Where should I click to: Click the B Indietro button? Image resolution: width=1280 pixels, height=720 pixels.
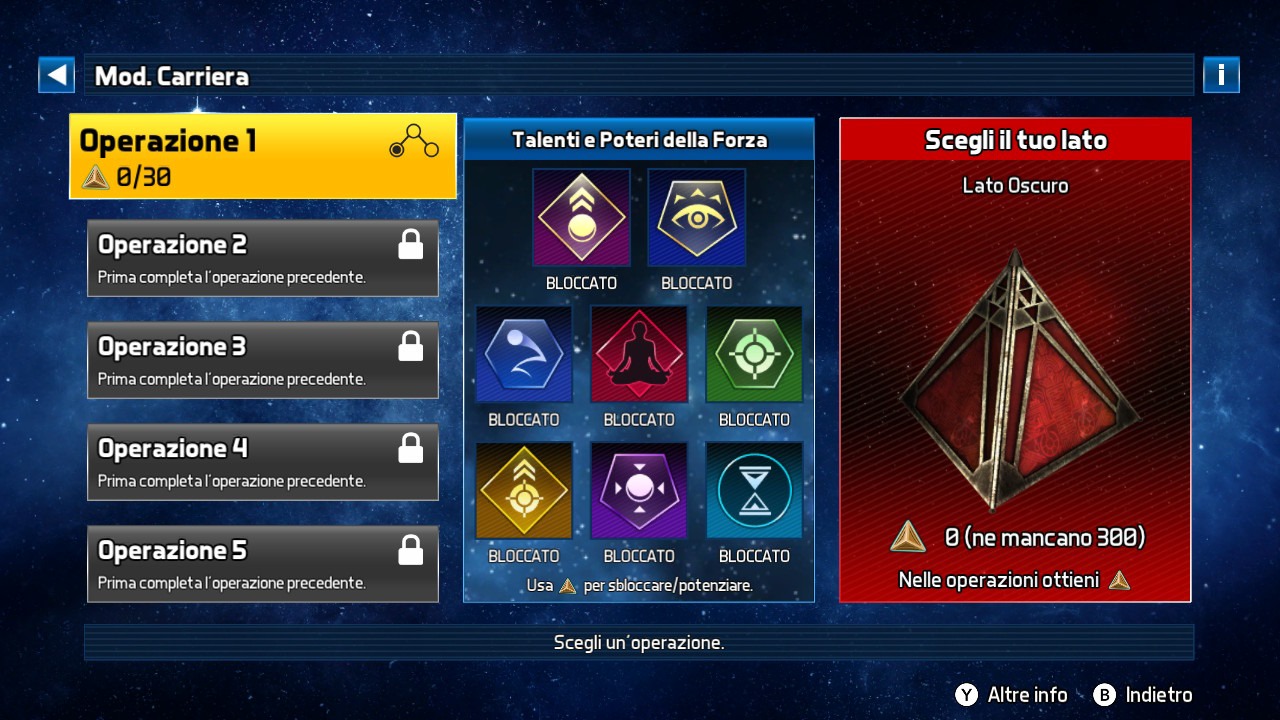tap(1142, 695)
